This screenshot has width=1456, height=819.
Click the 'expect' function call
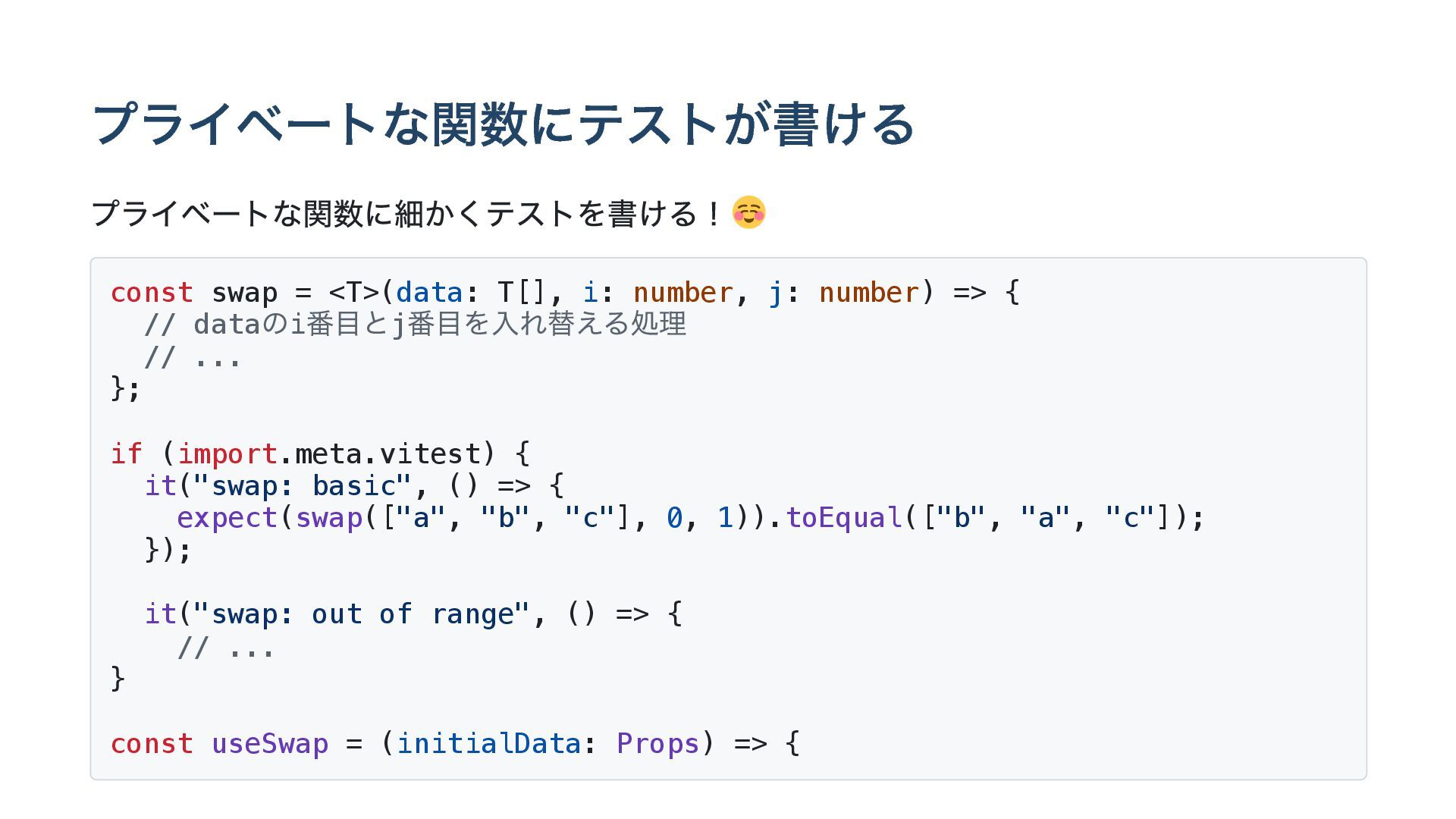[x=227, y=518]
